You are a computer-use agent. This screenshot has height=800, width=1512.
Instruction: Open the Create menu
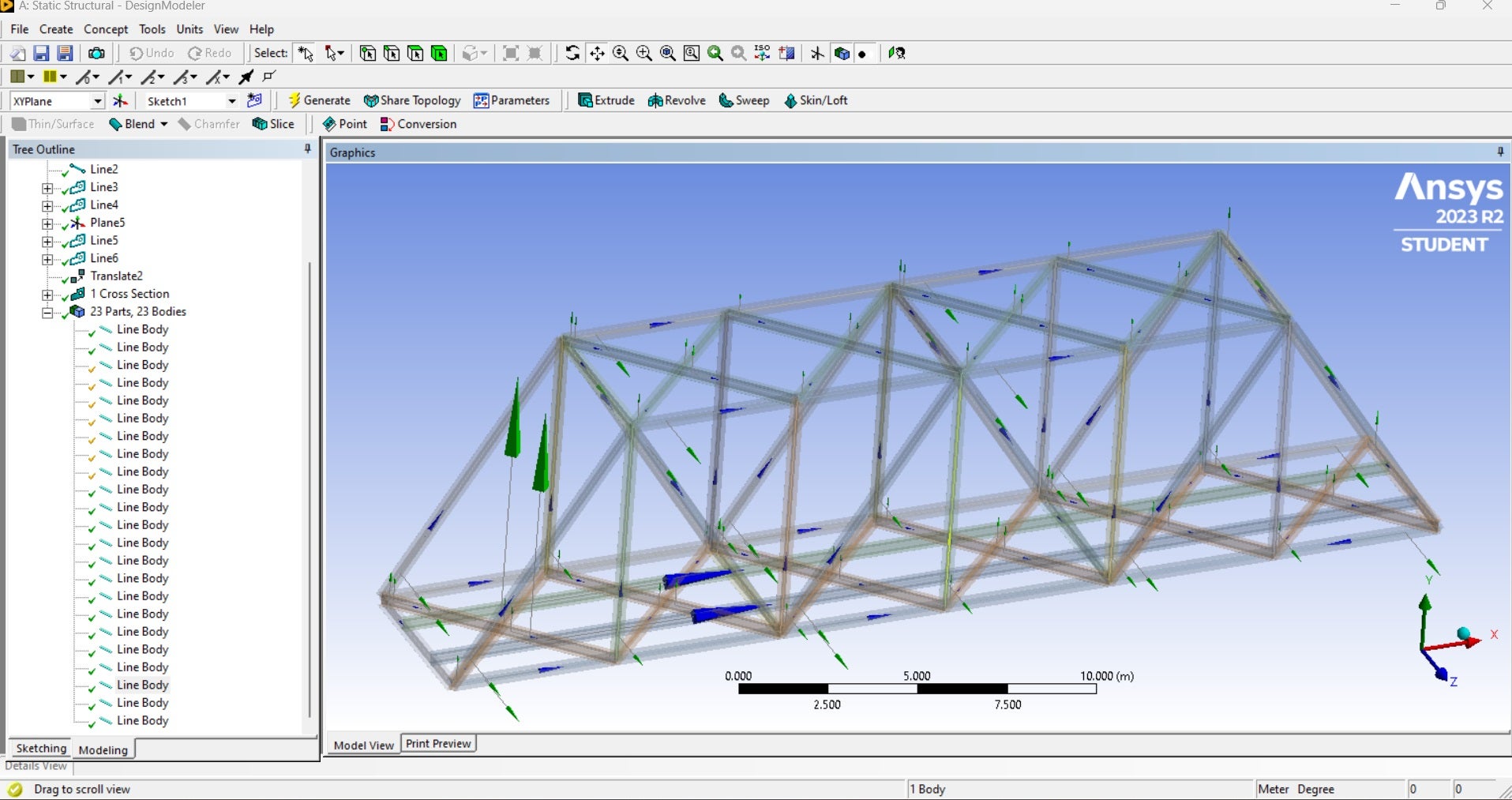tap(56, 29)
